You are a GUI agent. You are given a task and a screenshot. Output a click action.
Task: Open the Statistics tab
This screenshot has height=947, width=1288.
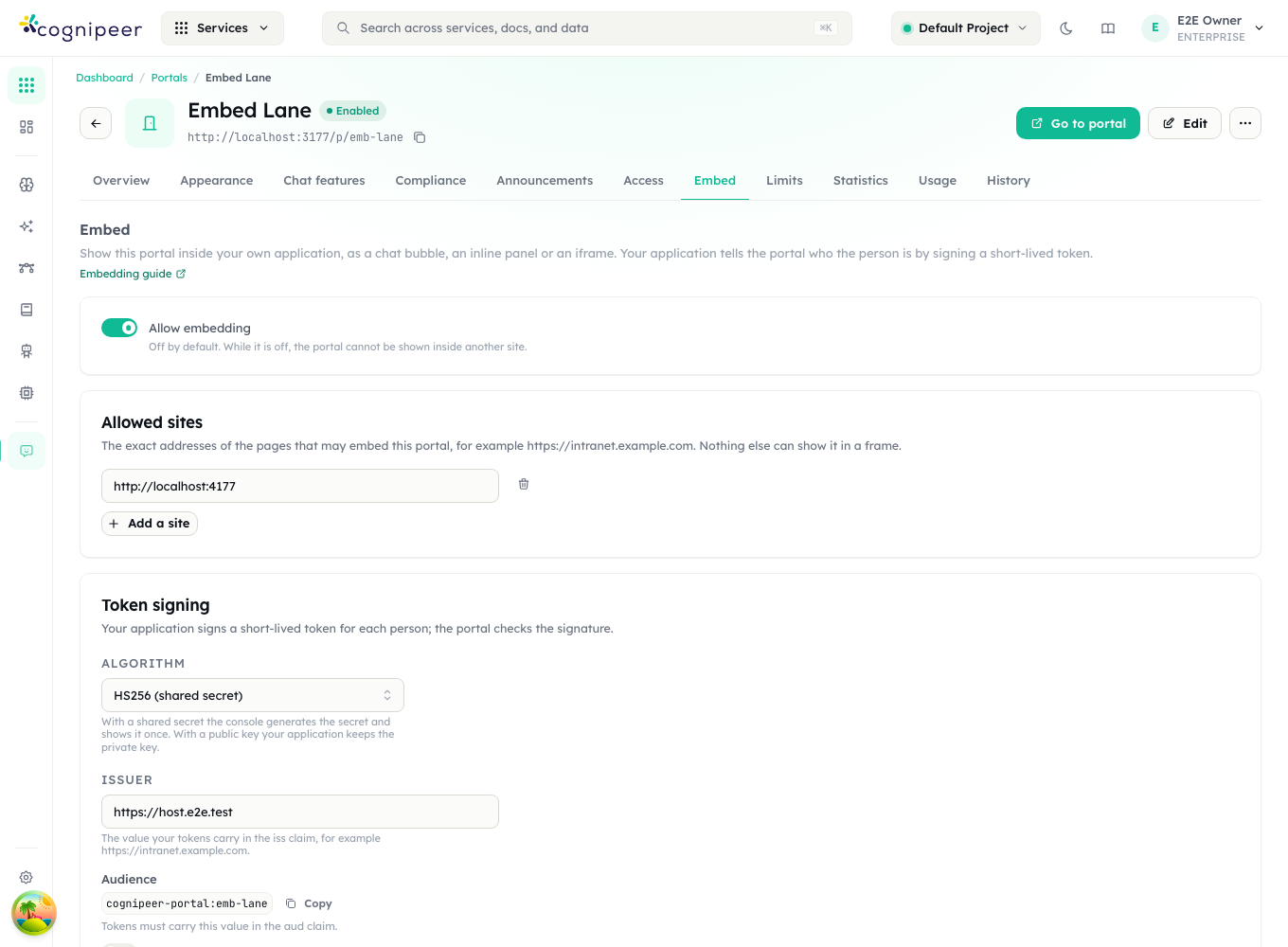coord(861,181)
